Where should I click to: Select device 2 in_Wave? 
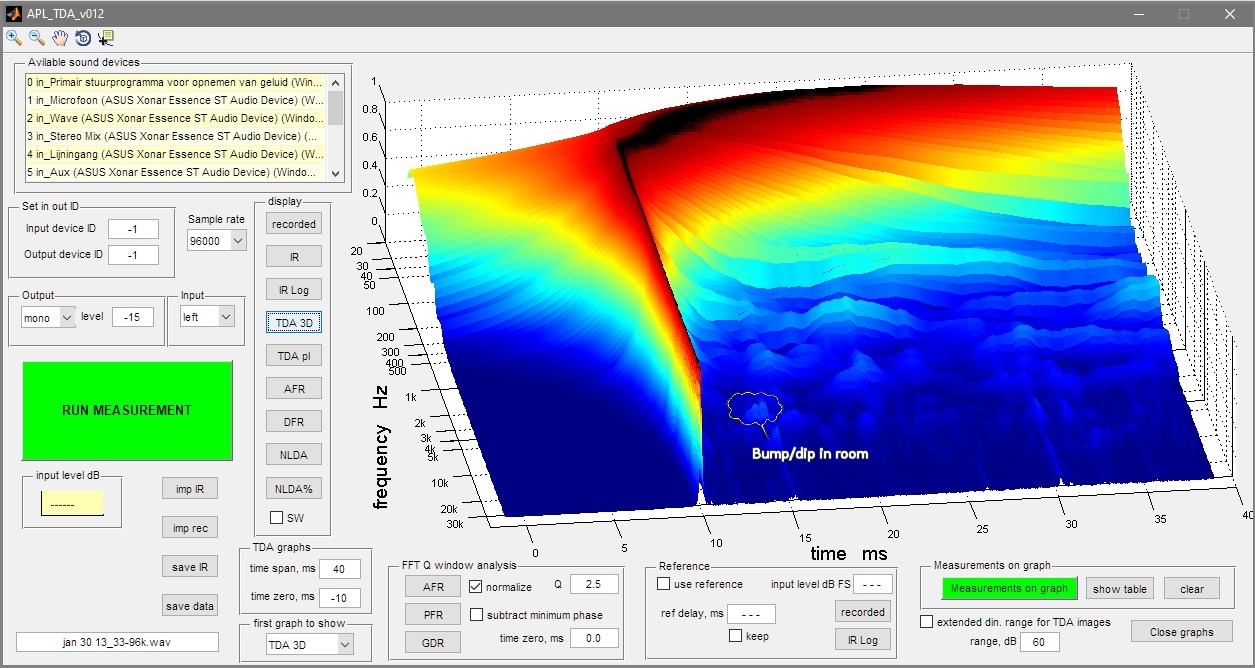pos(176,118)
